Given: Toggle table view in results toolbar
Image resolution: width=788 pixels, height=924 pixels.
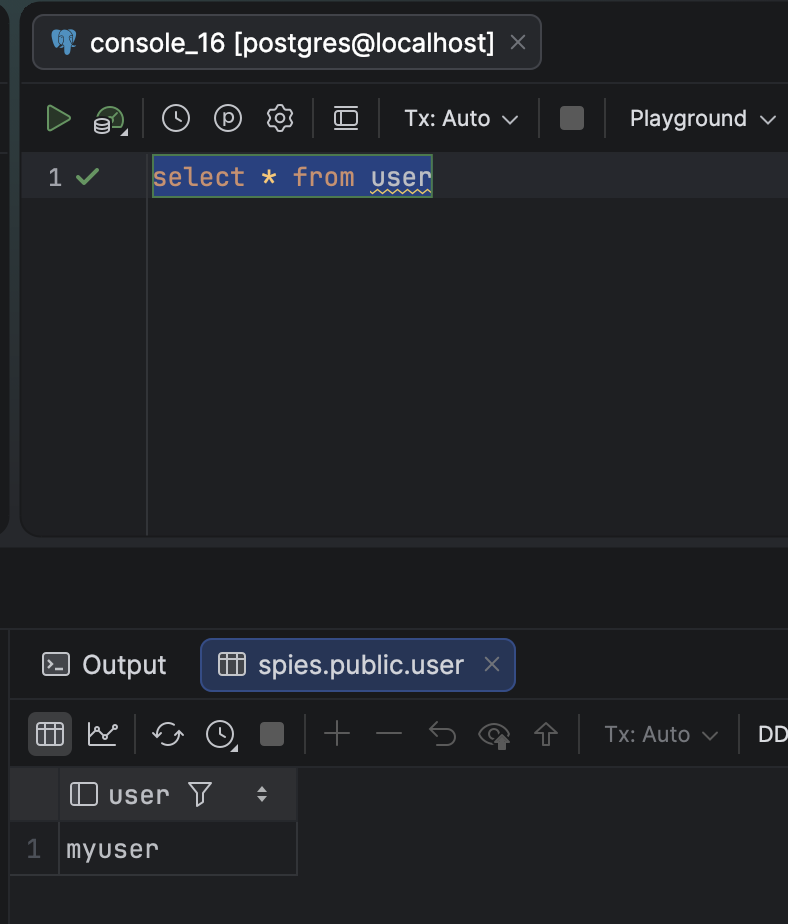Looking at the screenshot, I should coord(50,734).
